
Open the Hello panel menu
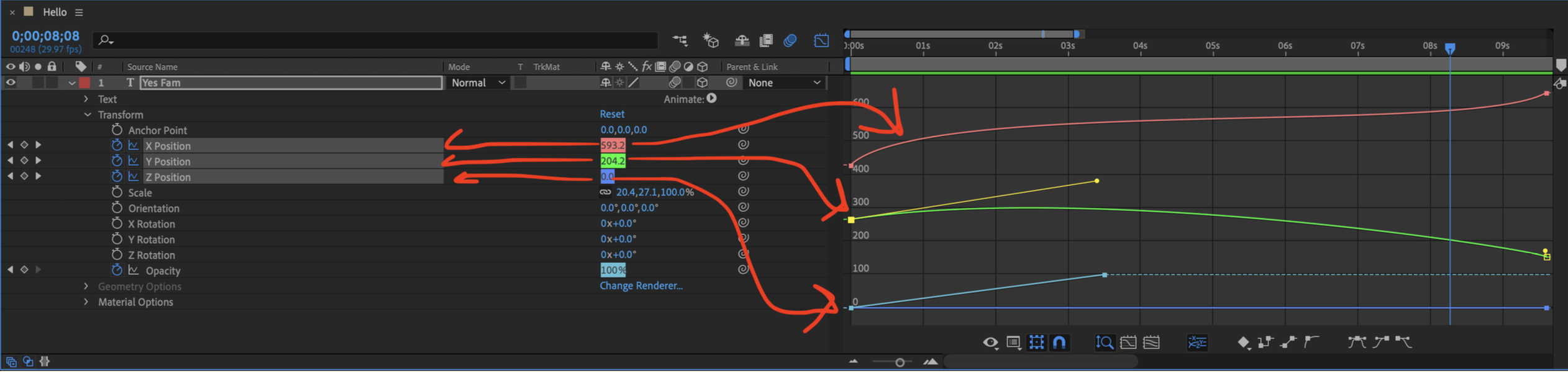click(x=79, y=12)
